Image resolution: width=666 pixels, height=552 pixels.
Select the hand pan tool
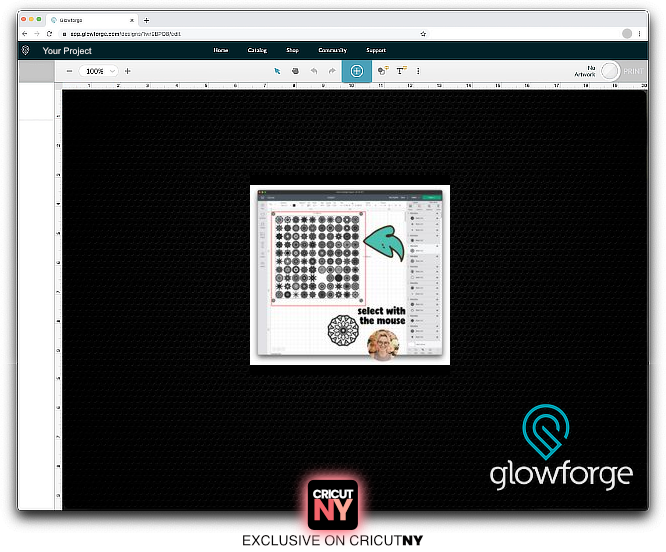pyautogui.click(x=295, y=71)
